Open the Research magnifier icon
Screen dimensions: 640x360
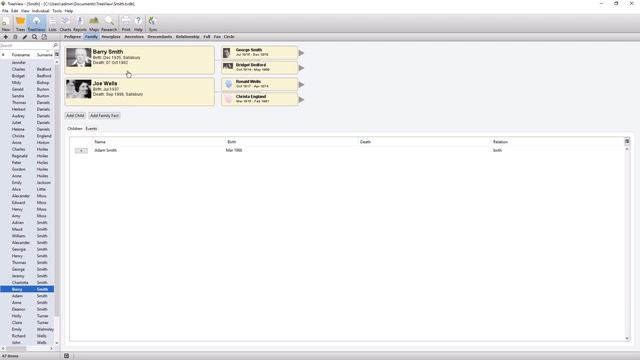tap(109, 24)
